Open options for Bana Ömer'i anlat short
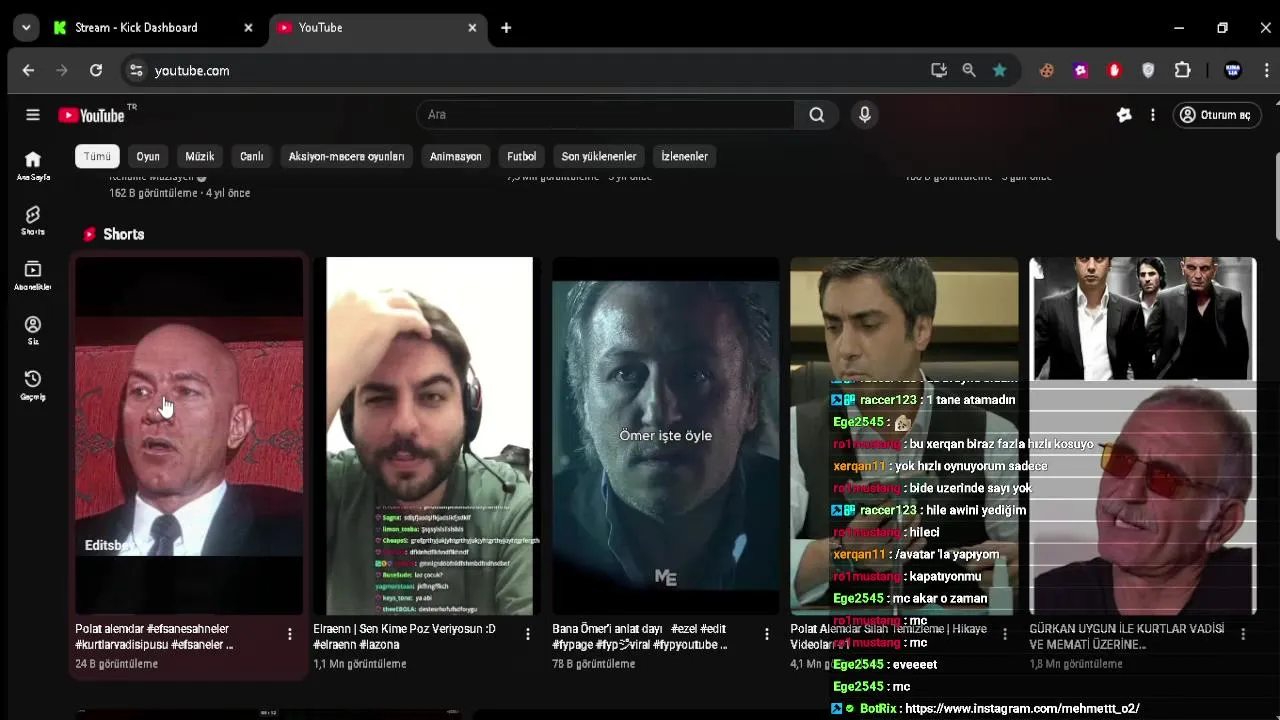1280x720 pixels. 767,634
